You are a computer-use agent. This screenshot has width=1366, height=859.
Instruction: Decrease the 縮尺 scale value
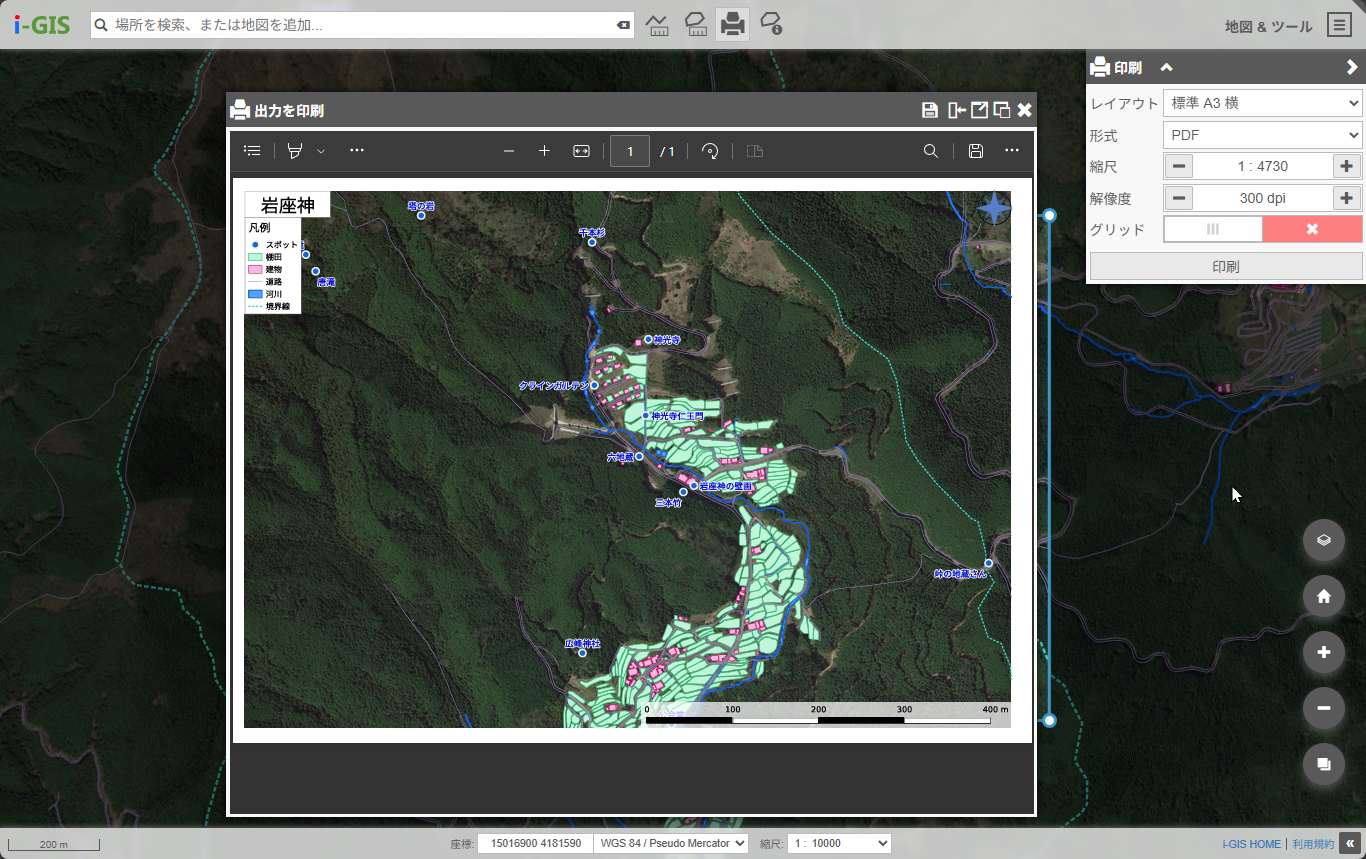tap(1179, 167)
